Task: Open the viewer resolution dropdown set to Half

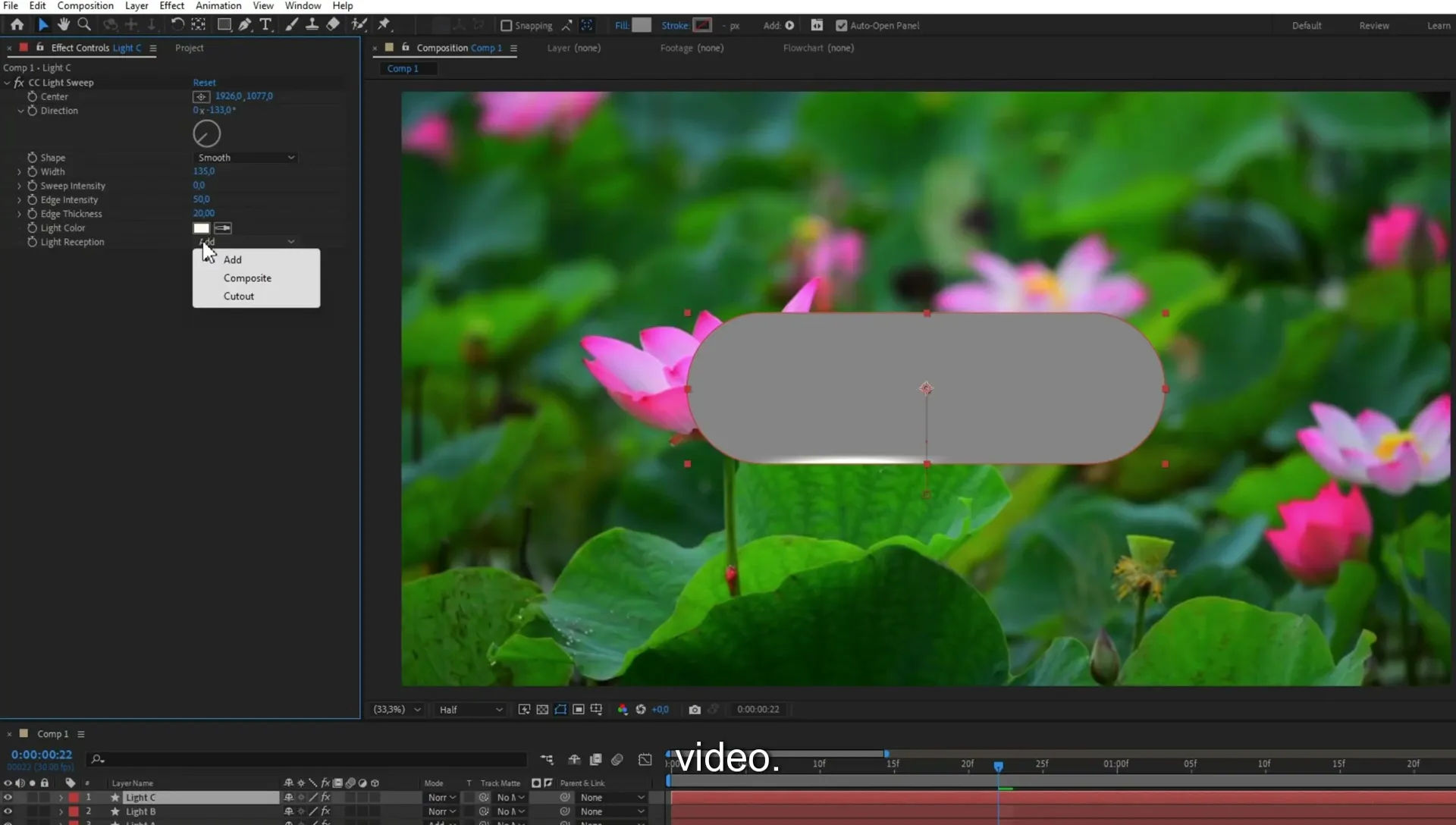Action: (x=470, y=710)
